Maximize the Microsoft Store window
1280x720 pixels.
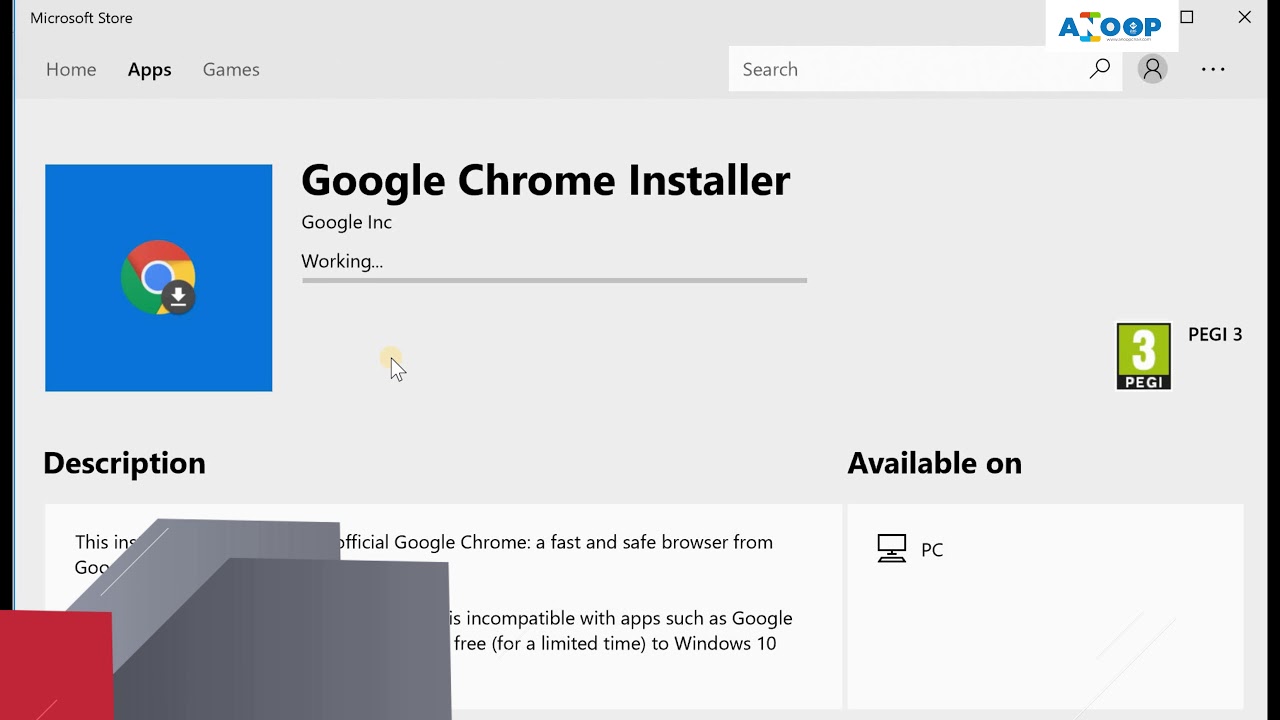pyautogui.click(x=1187, y=17)
